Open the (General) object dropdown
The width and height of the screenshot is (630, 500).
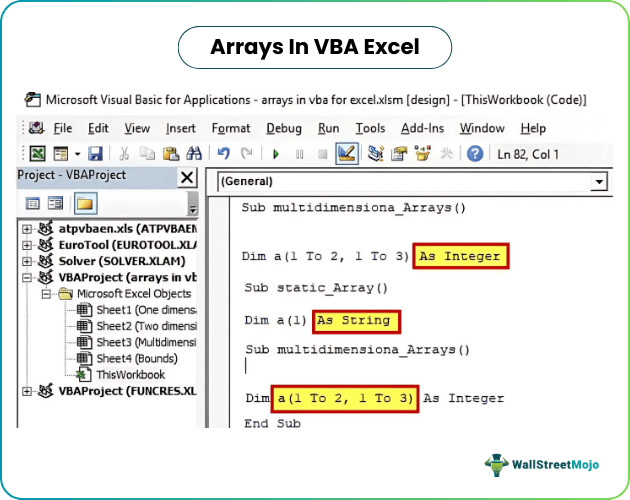click(x=598, y=182)
